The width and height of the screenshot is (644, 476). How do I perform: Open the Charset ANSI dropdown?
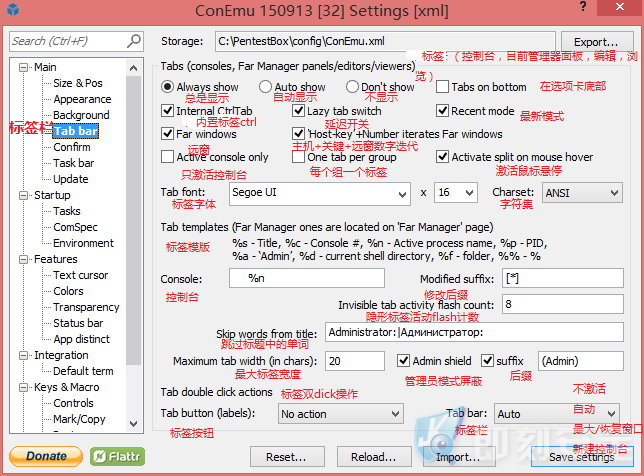pos(582,193)
